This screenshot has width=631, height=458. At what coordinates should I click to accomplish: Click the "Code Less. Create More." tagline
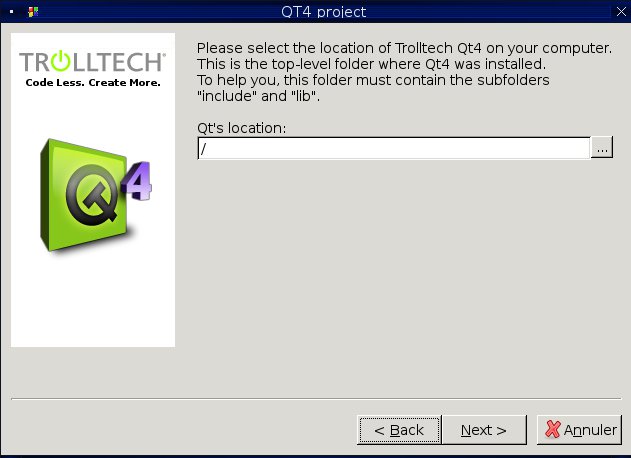93,83
